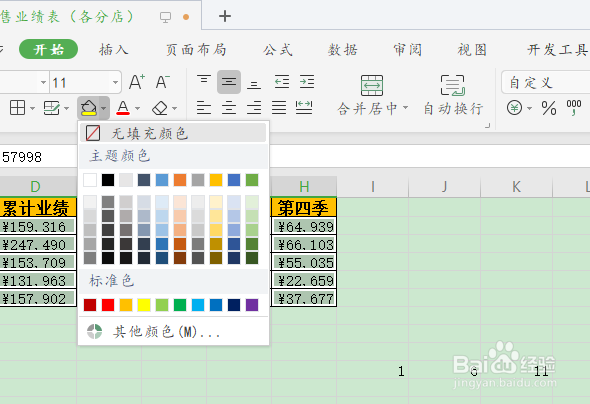590x404 pixels.
Task: Increase indent in the ribbon
Action: (x=307, y=82)
